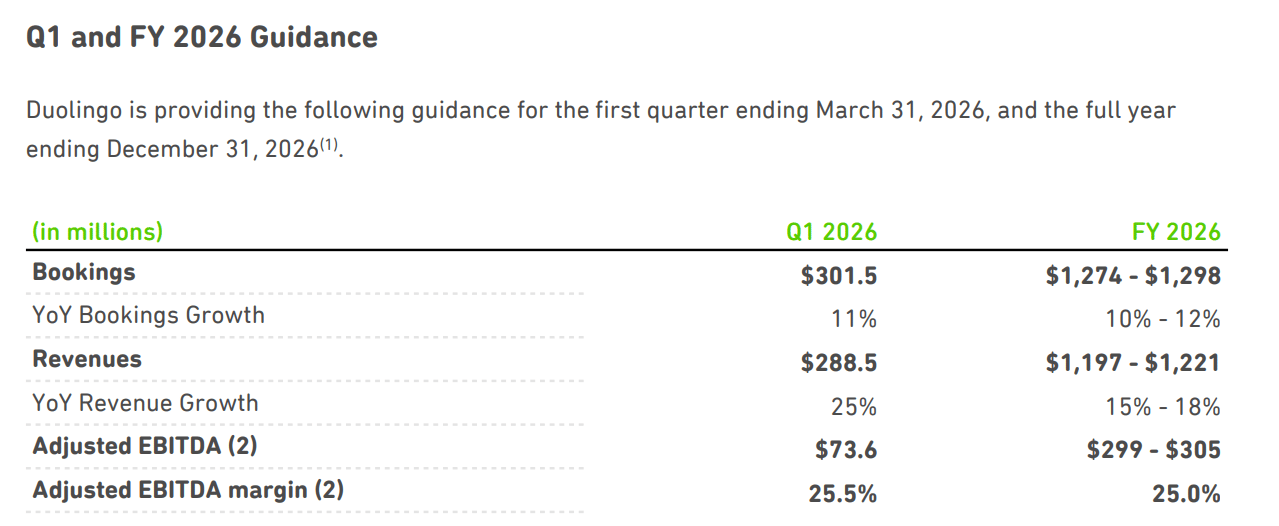Click the $1,274 - $1,298 bookings range
The height and width of the screenshot is (526, 1279).
(x=1133, y=275)
